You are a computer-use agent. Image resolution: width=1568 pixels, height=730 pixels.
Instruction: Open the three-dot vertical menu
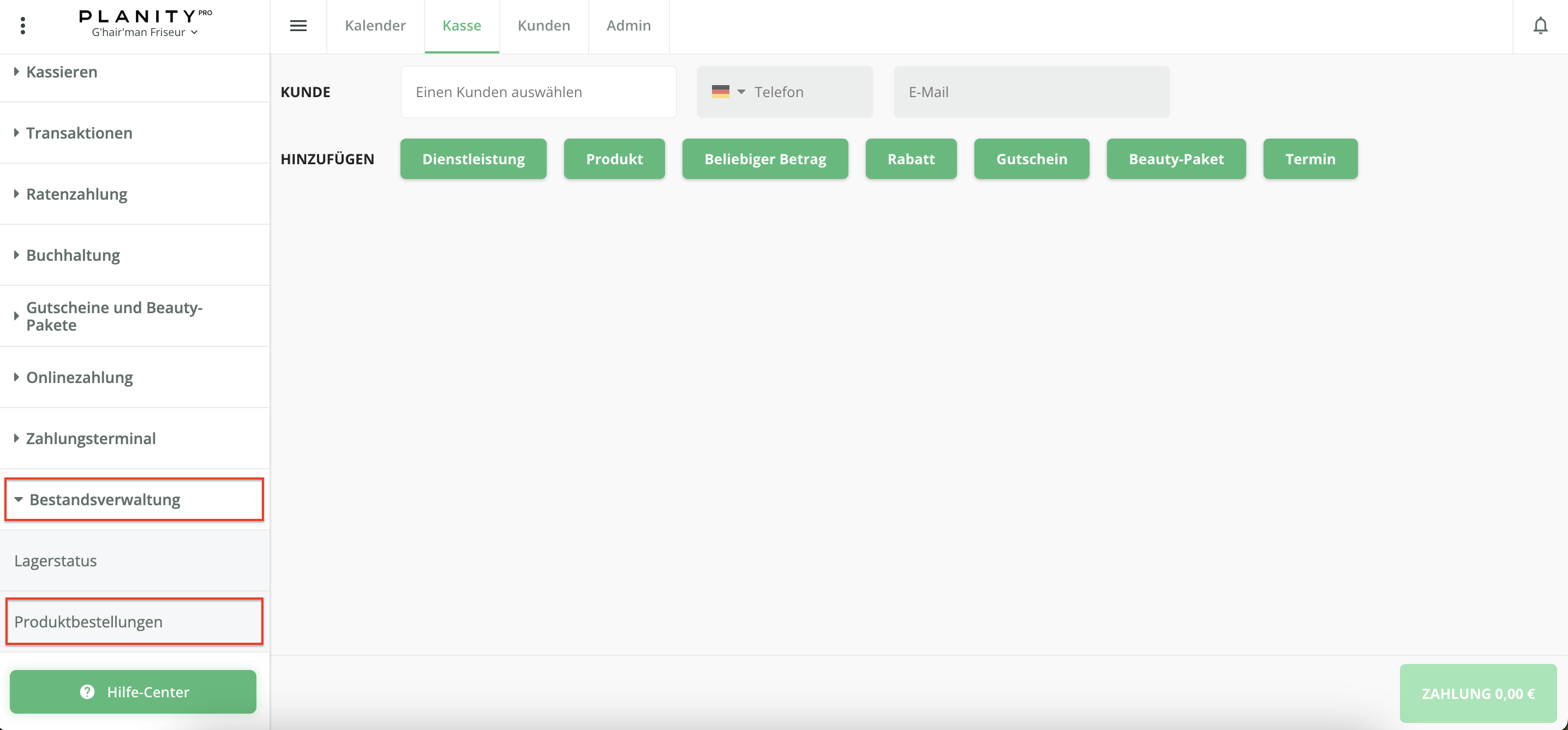[x=22, y=26]
